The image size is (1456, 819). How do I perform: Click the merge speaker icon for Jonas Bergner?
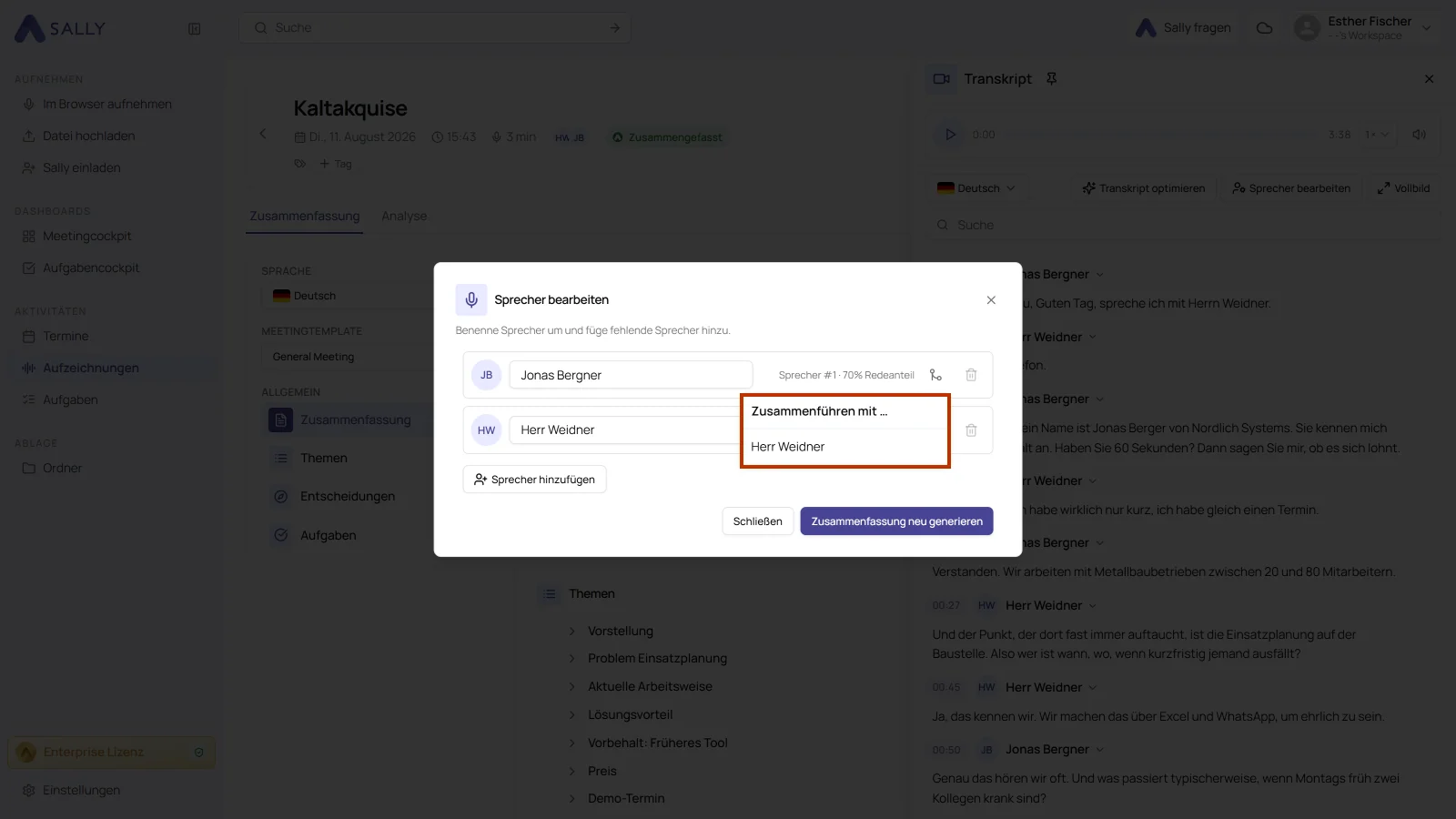935,375
